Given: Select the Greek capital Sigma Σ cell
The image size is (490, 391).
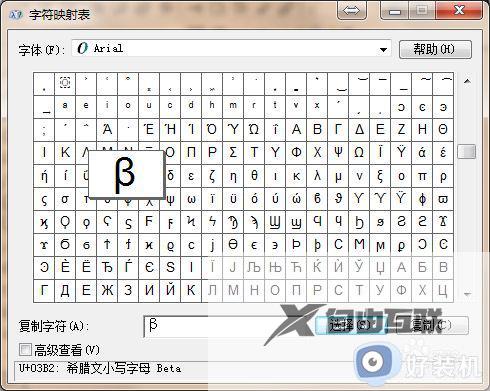Looking at the screenshot, I should pyautogui.click(x=233, y=153).
